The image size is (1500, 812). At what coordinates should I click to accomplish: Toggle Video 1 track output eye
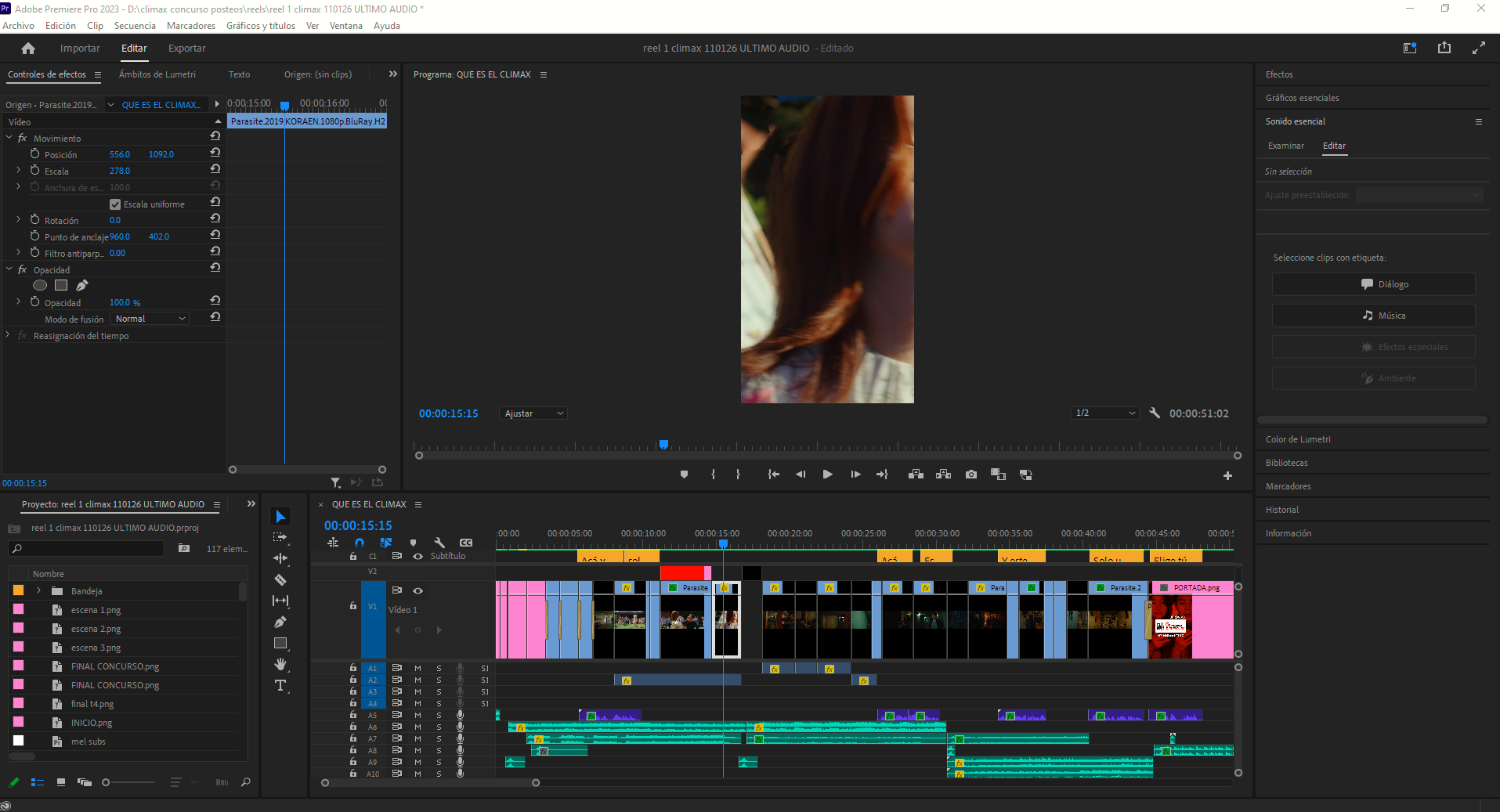click(x=418, y=590)
